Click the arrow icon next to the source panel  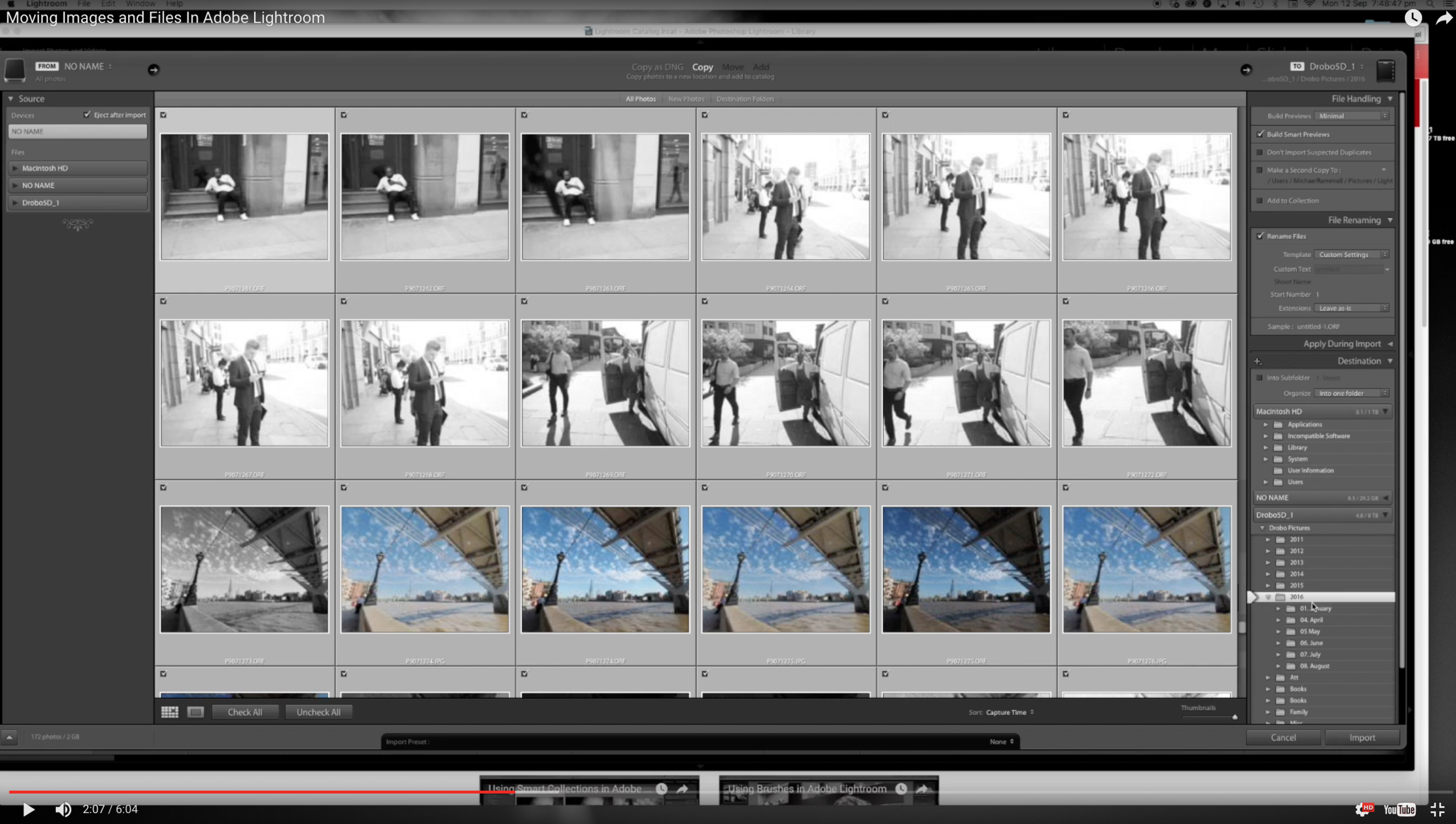154,70
